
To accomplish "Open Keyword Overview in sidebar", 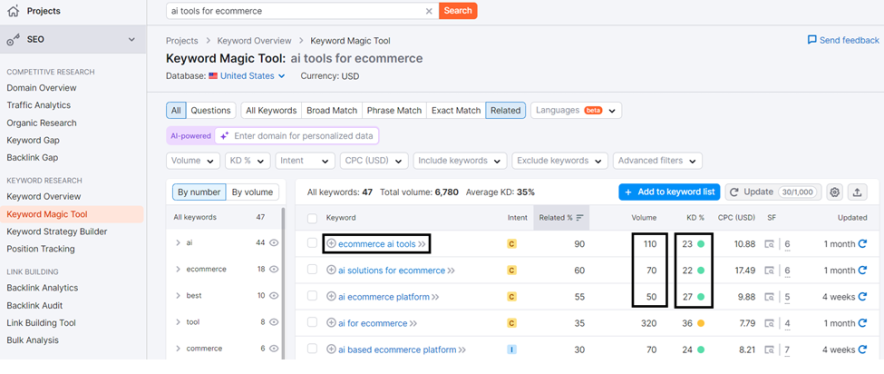I will [x=43, y=196].
